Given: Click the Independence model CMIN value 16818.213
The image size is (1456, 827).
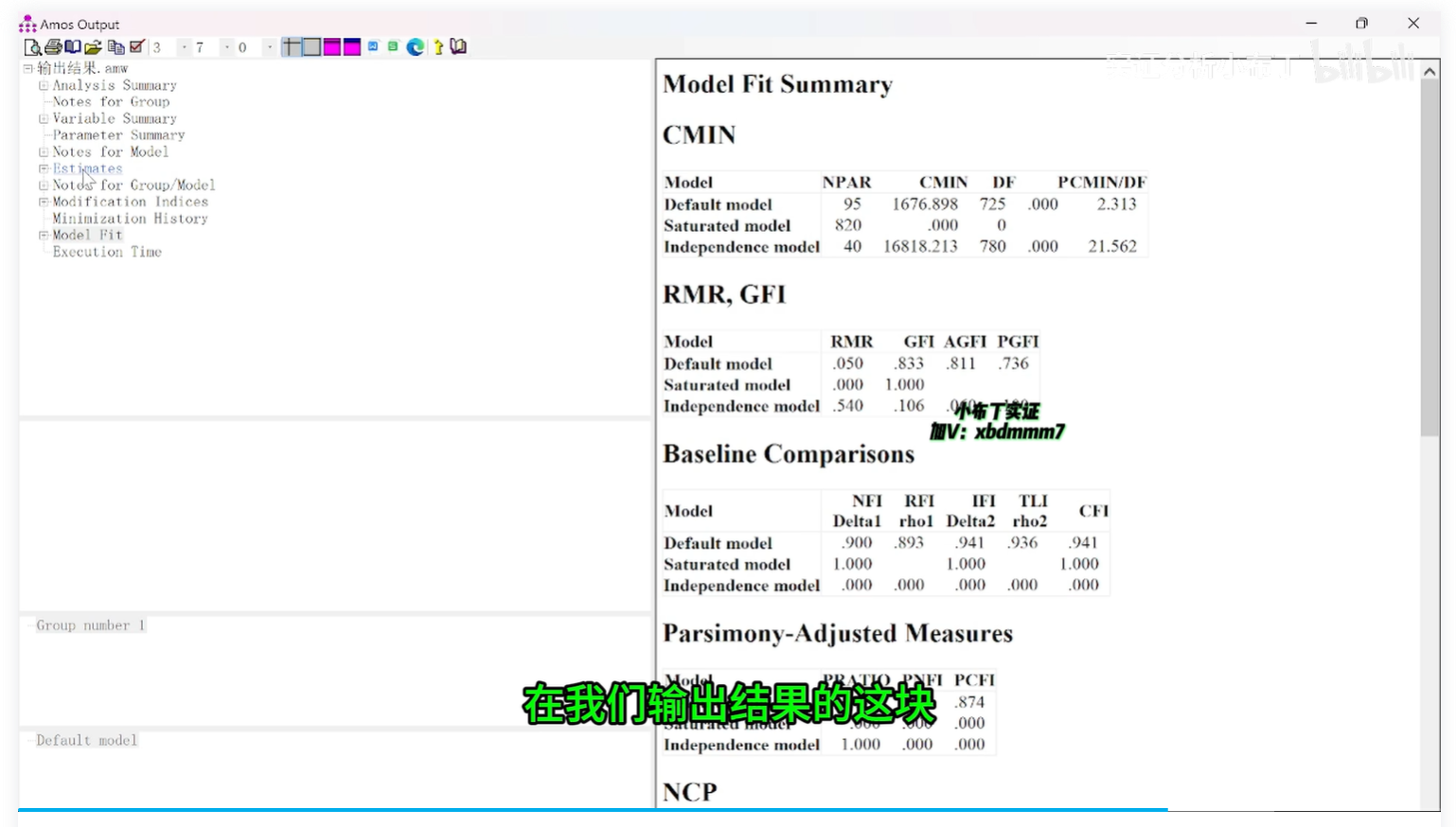Looking at the screenshot, I should click(x=920, y=246).
